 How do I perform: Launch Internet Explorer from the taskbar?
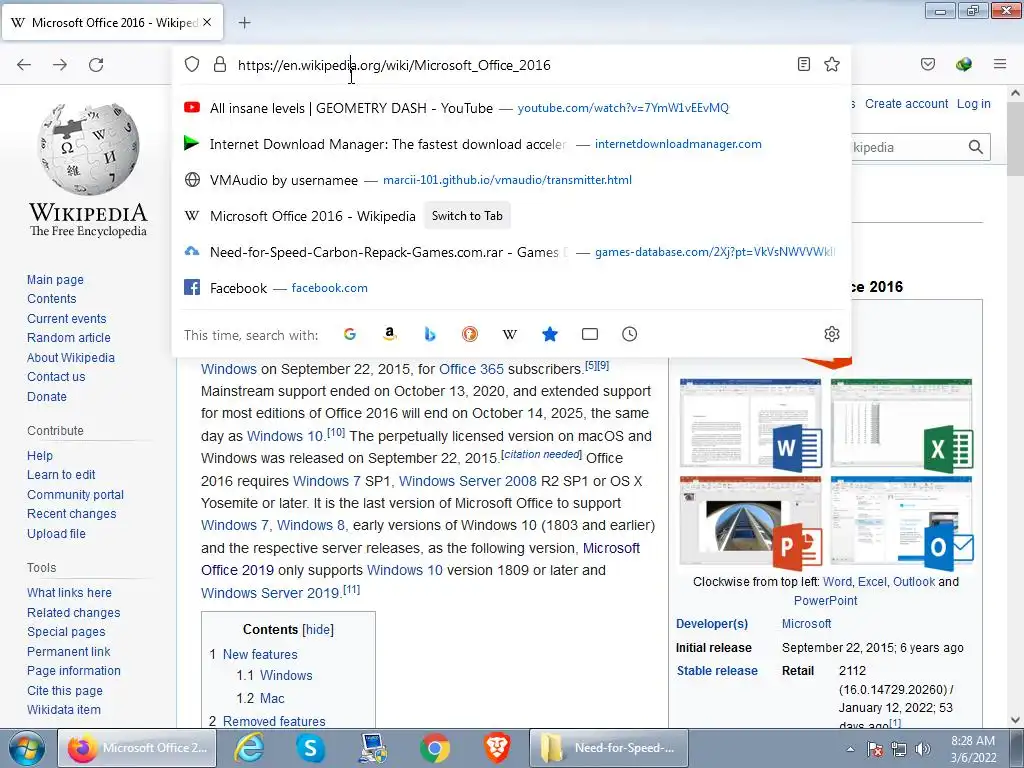(249, 748)
